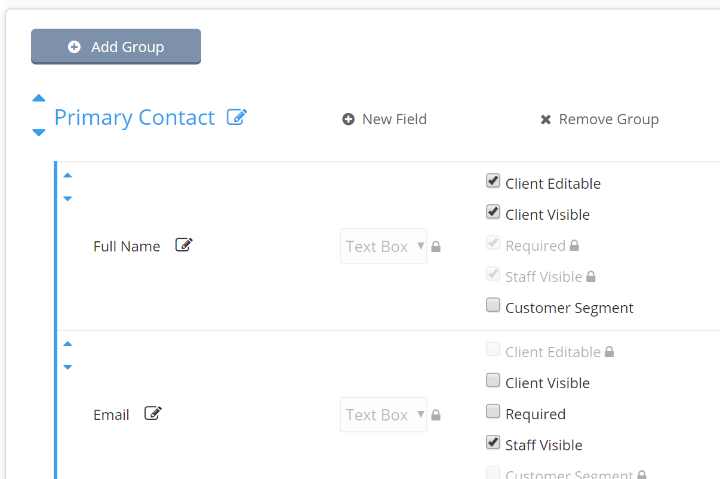
Task: Move Full Name field up
Action: 68,175
